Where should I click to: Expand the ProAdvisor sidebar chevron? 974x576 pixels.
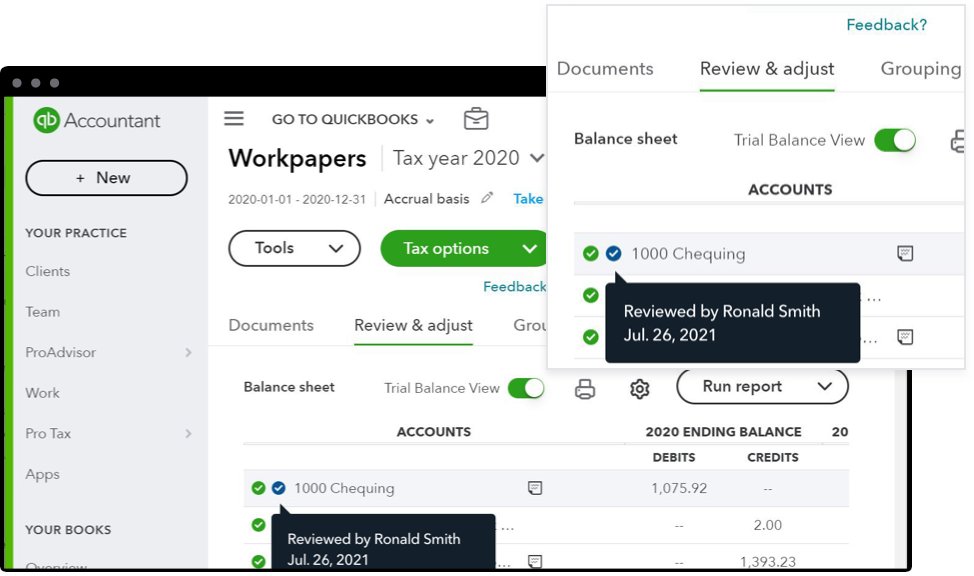coord(188,352)
